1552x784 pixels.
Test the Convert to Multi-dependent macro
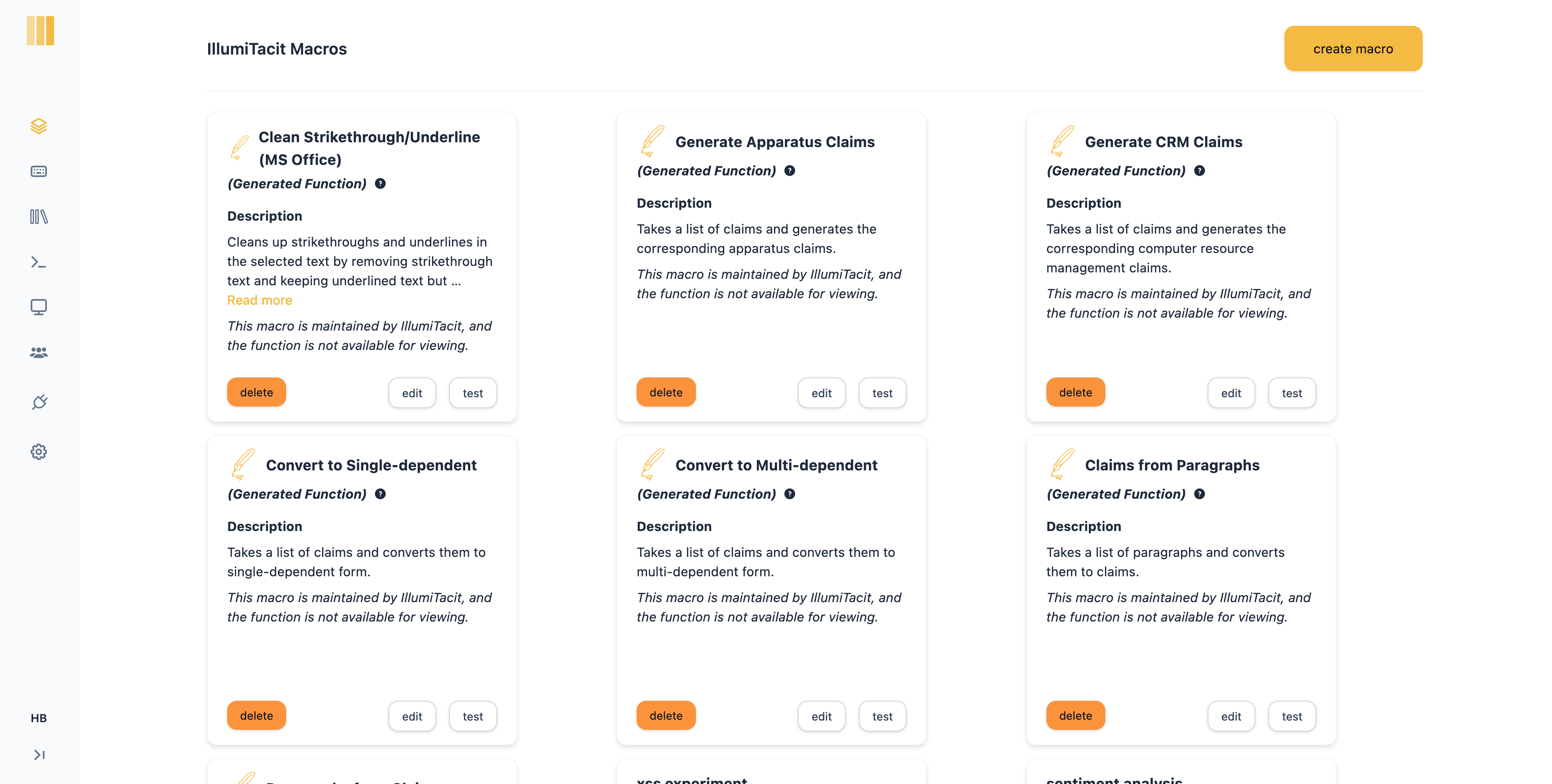[881, 716]
